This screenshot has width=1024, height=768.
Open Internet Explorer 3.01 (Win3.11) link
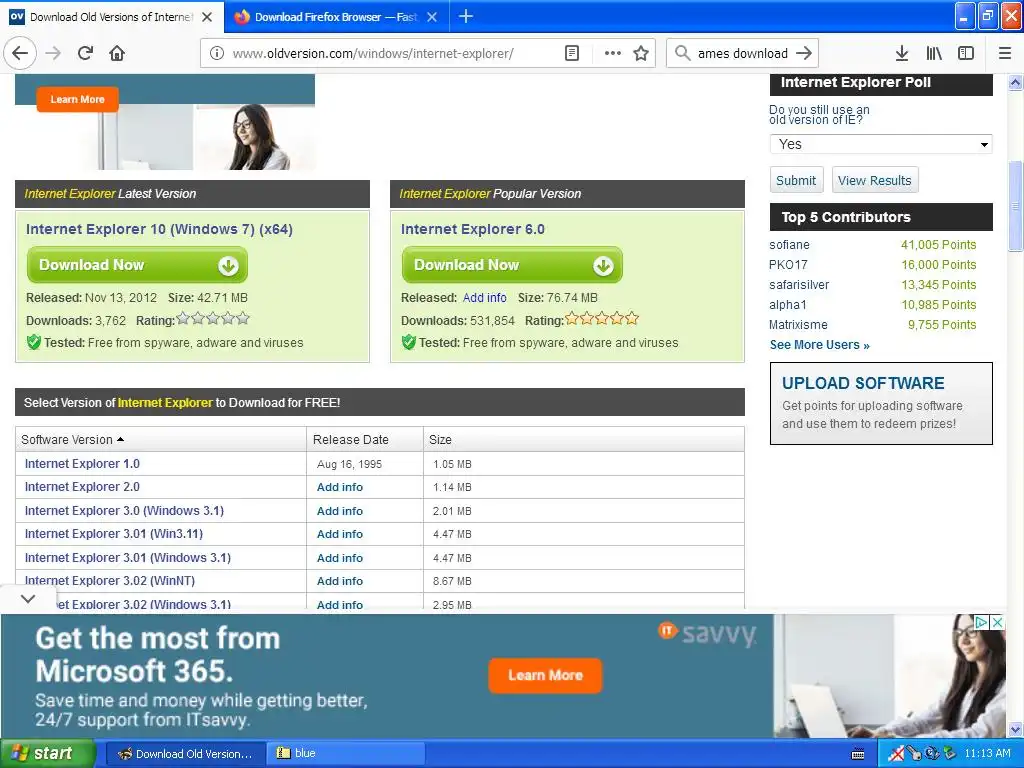[x=114, y=534]
